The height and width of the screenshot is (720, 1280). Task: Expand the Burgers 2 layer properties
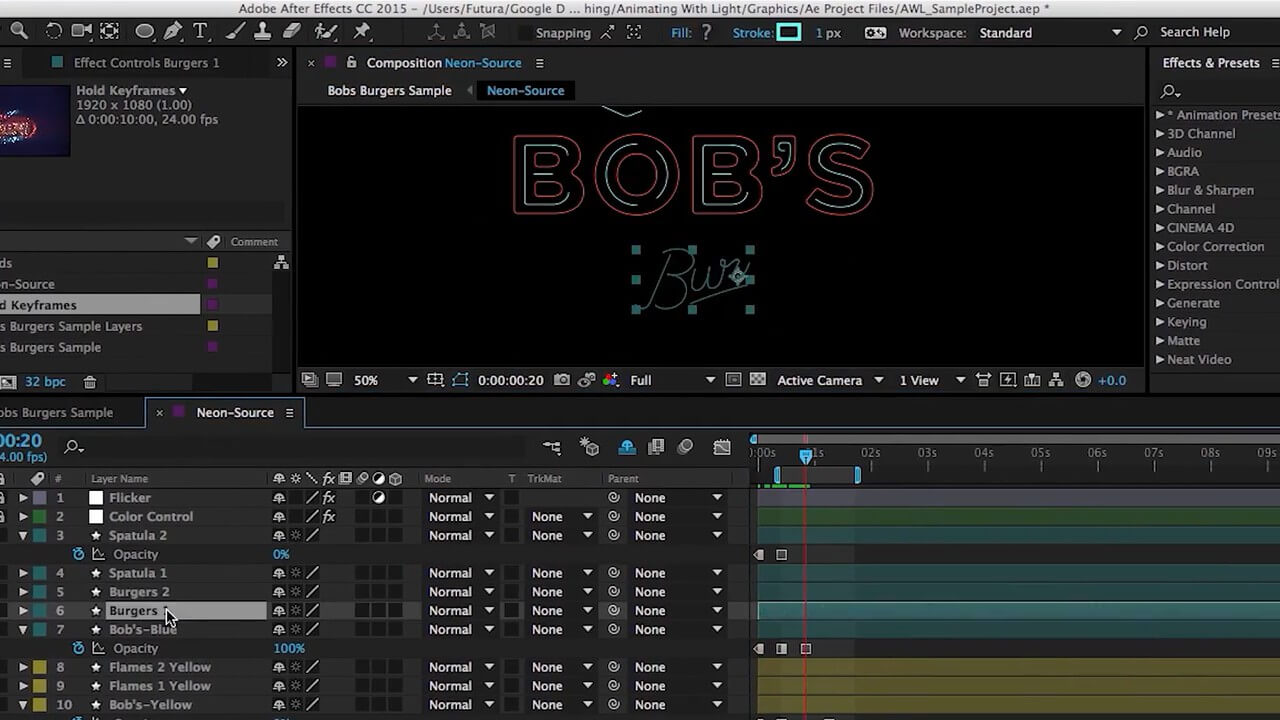pos(23,592)
